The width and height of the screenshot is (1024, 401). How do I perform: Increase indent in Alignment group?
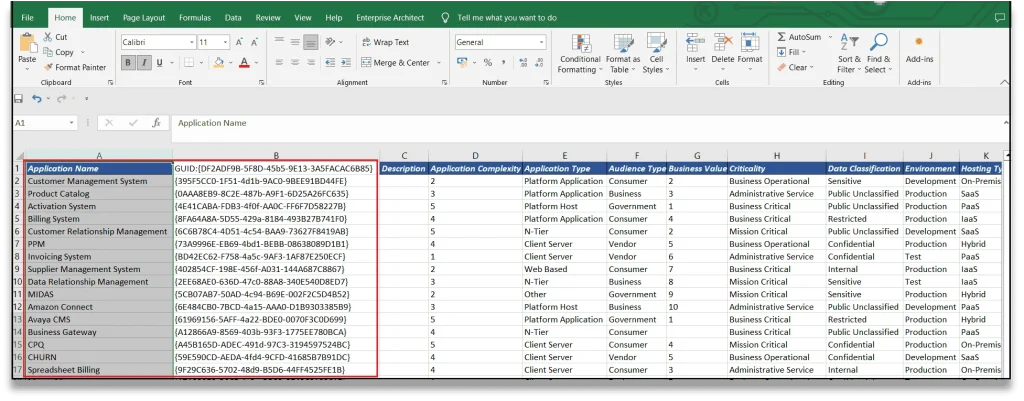pyautogui.click(x=345, y=63)
